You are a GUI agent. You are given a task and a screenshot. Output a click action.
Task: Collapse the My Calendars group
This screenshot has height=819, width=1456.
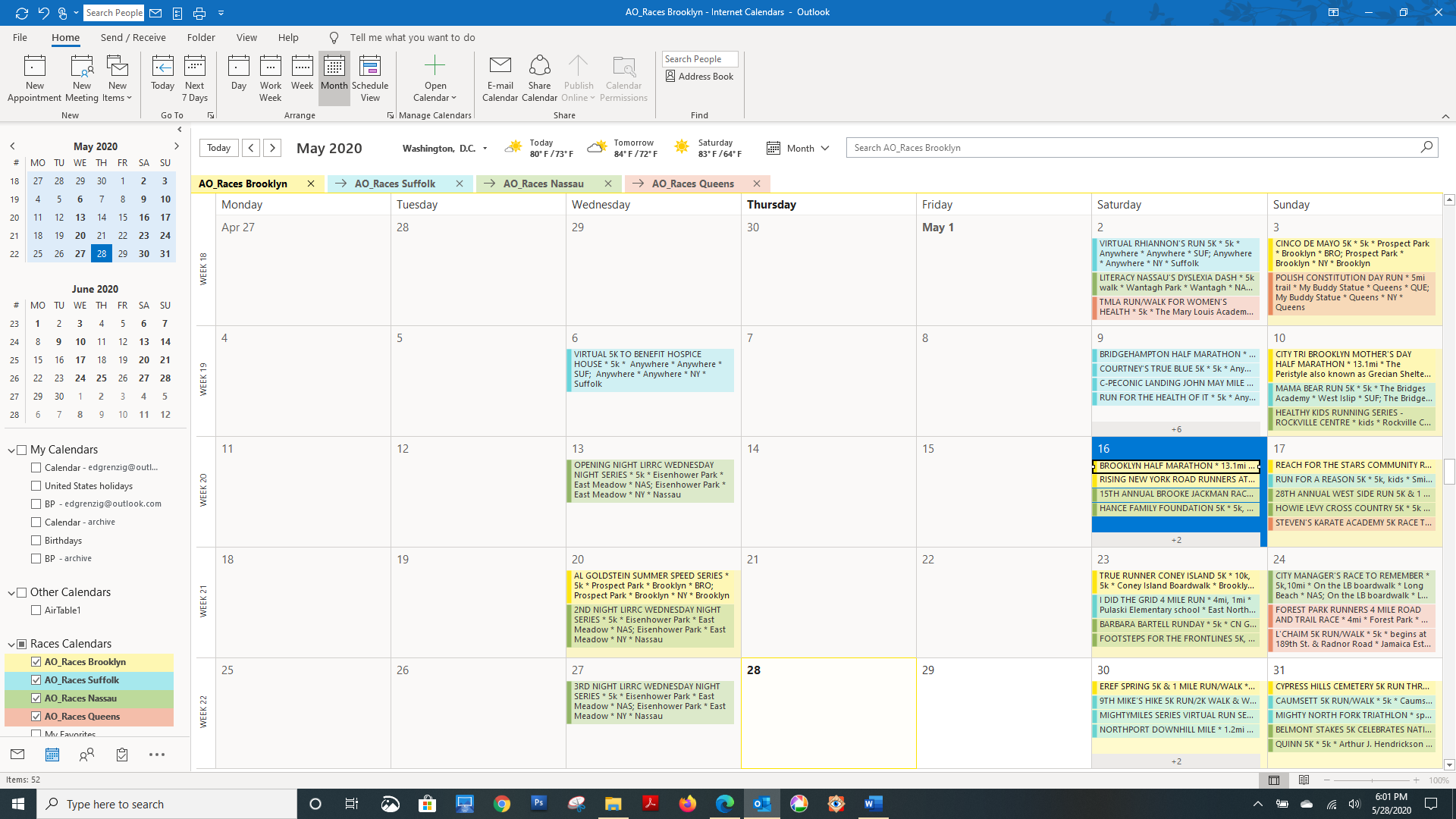pyautogui.click(x=11, y=450)
